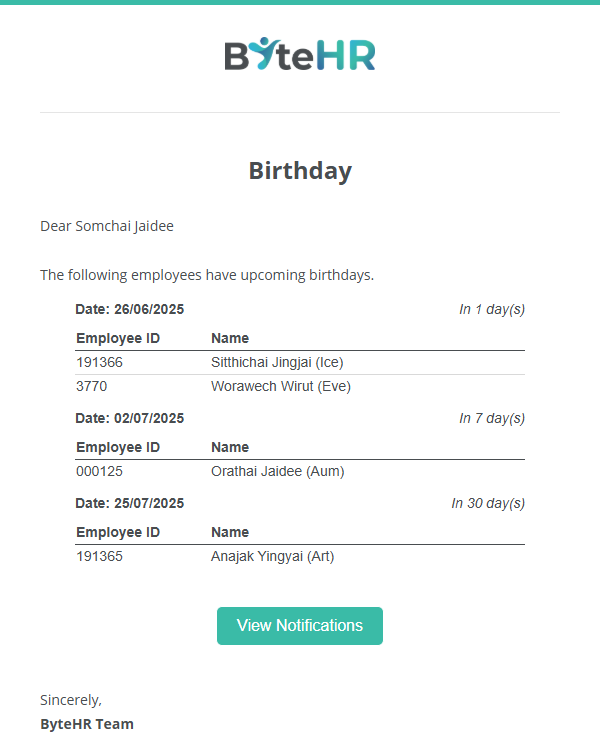The image size is (600, 743).
Task: Click employee ID 191365
Action: point(100,556)
